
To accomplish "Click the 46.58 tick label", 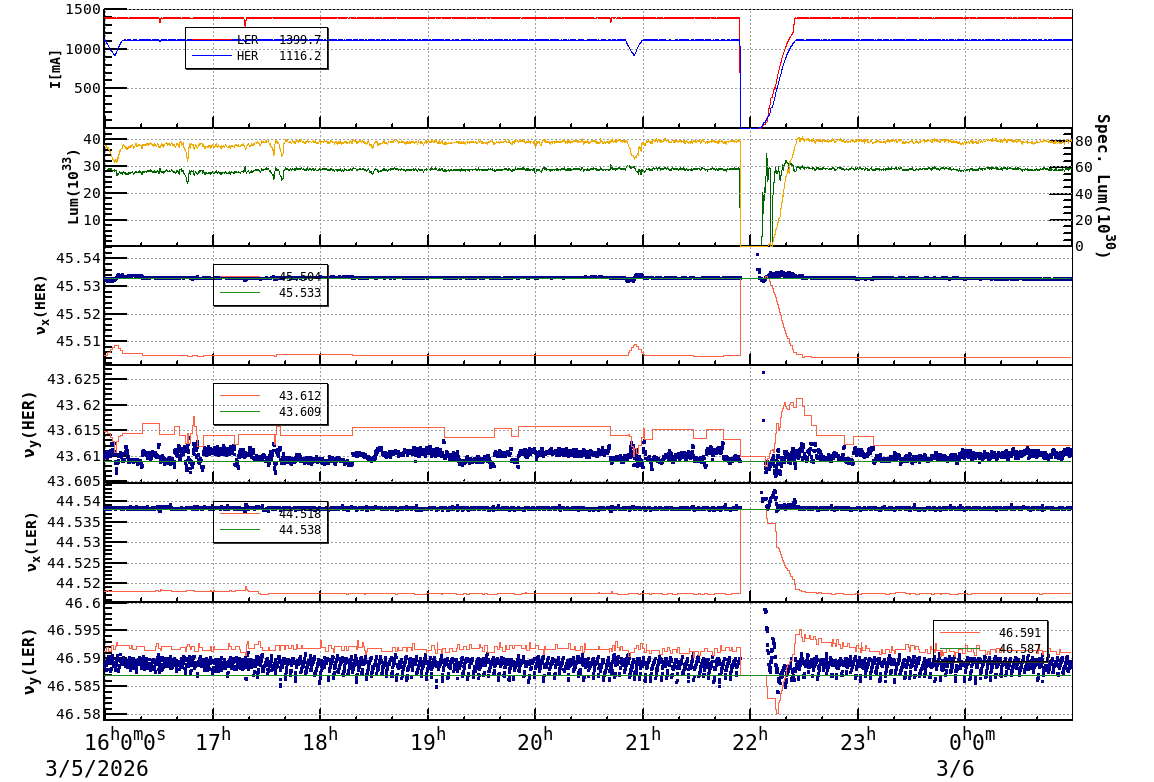I will point(78,714).
